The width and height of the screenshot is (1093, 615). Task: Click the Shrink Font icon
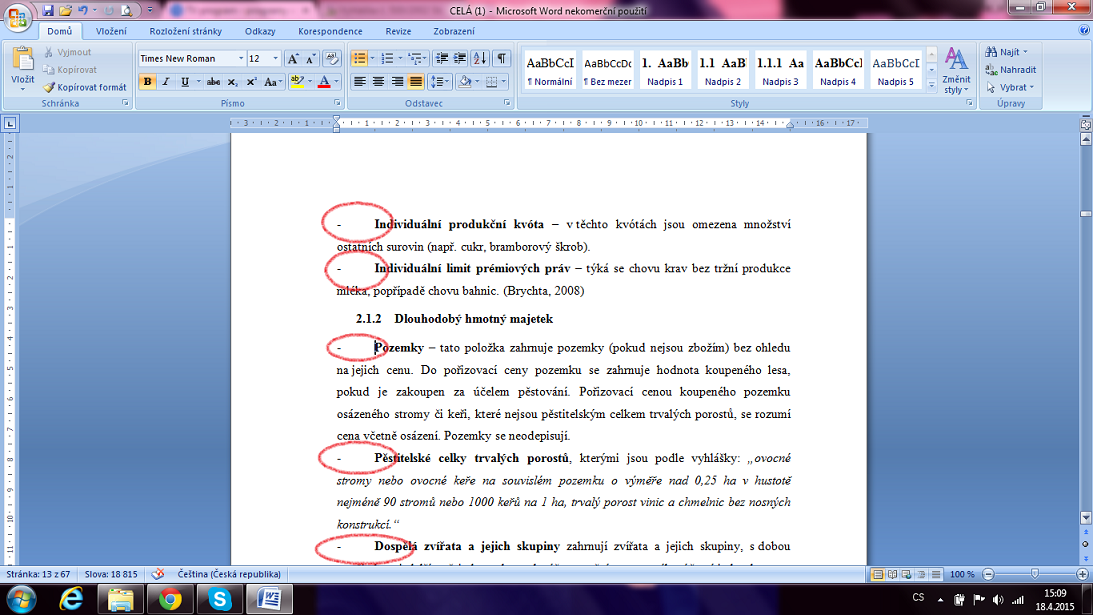311,59
